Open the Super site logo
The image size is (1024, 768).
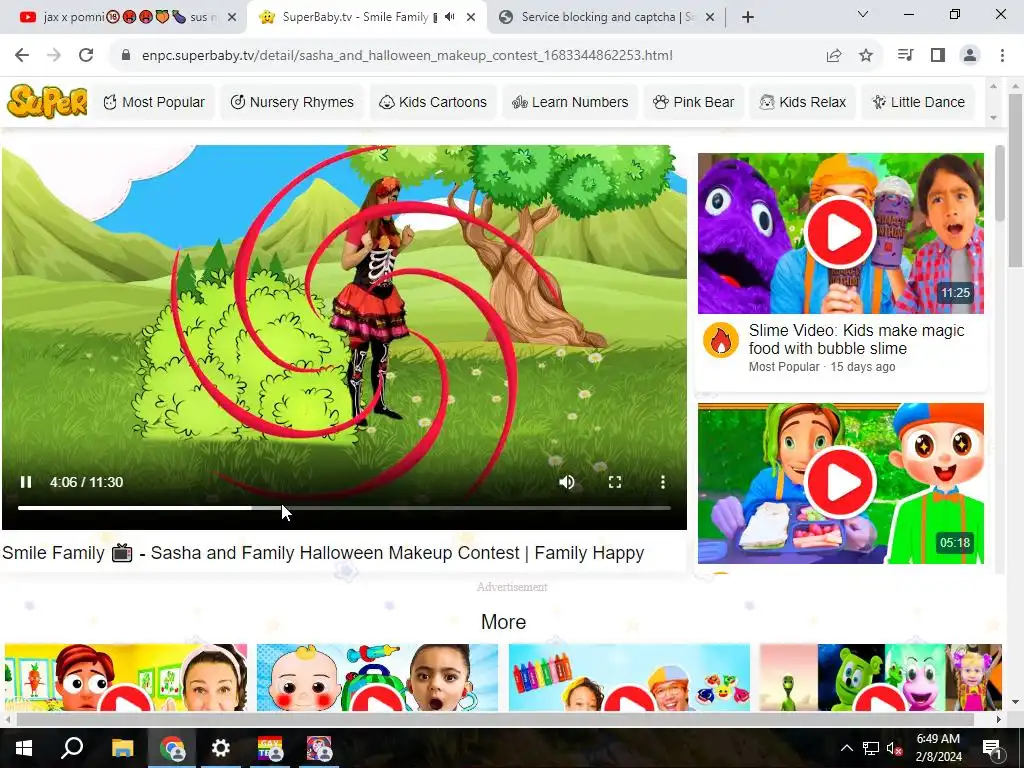click(x=47, y=101)
